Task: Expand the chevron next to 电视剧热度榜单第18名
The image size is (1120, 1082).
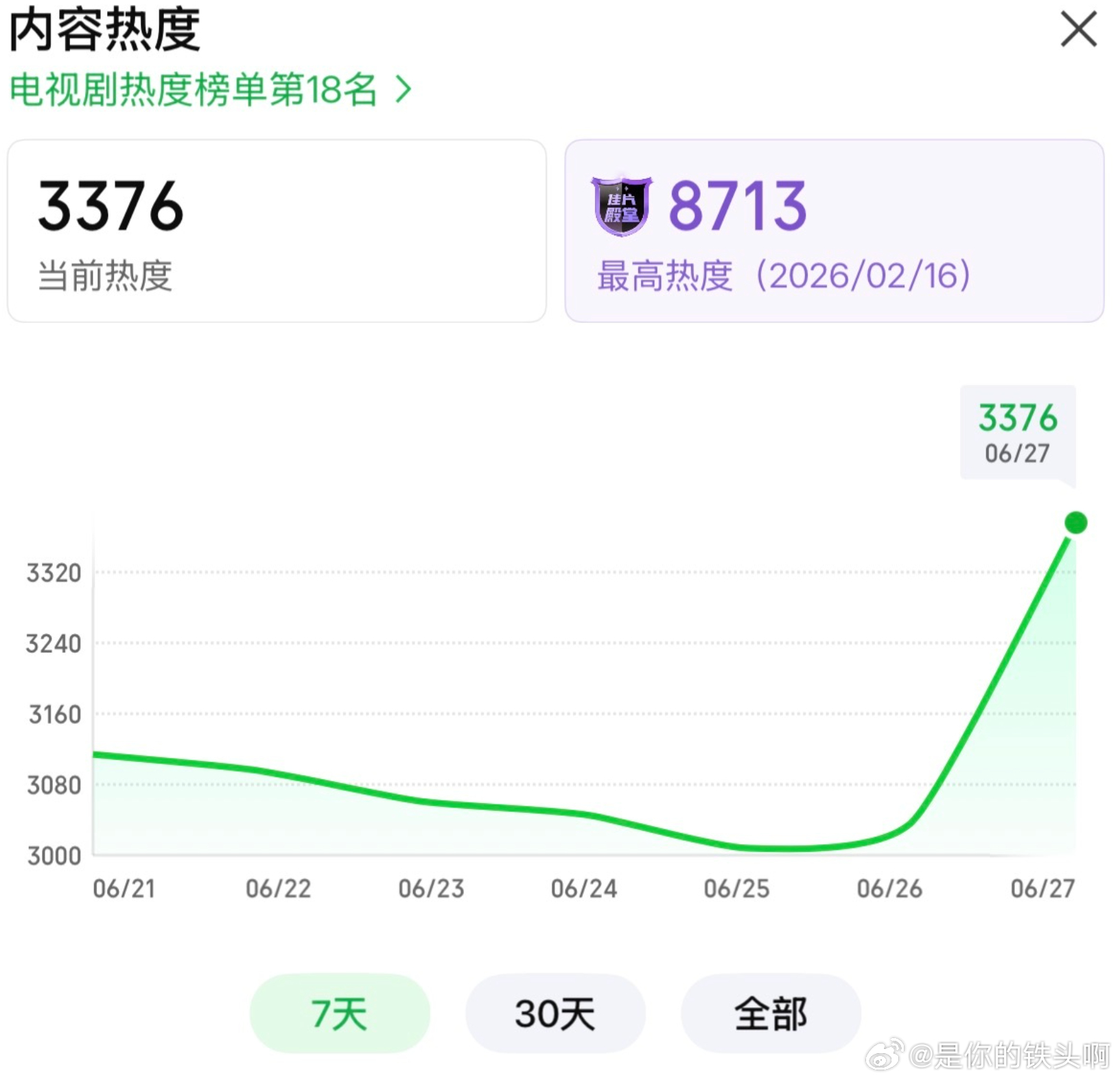Action: click(x=404, y=90)
